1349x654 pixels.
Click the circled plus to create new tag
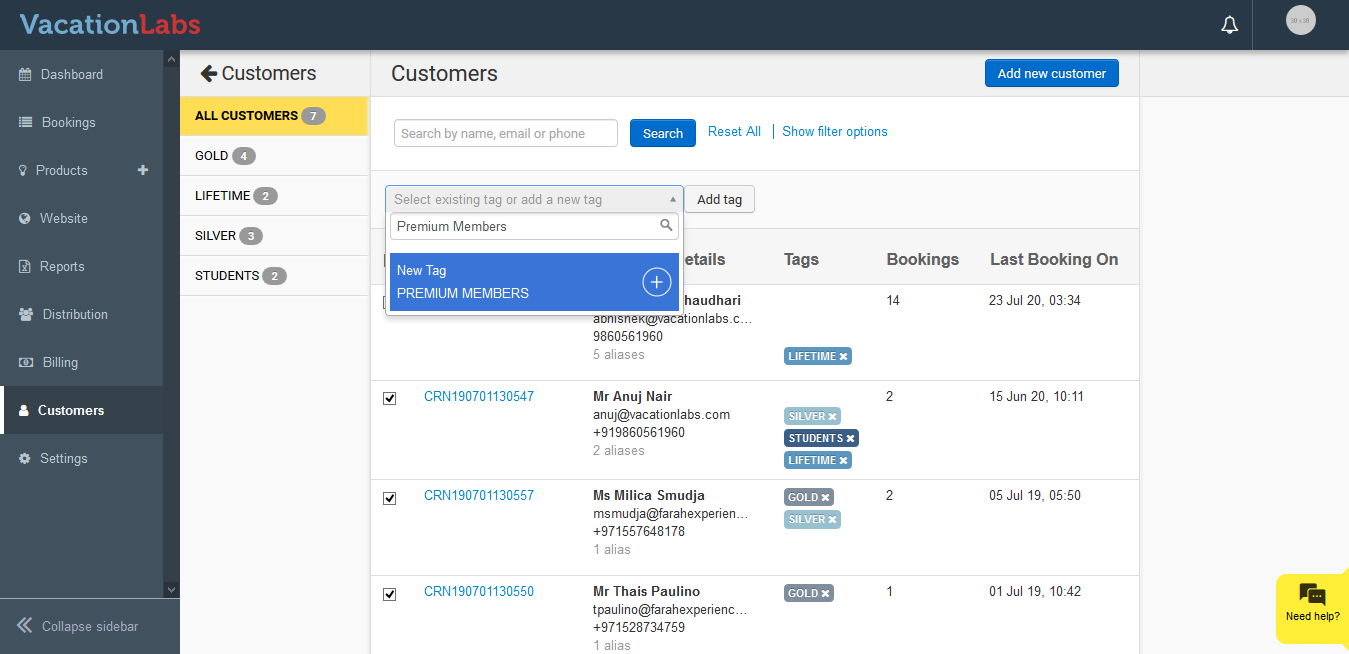click(656, 282)
